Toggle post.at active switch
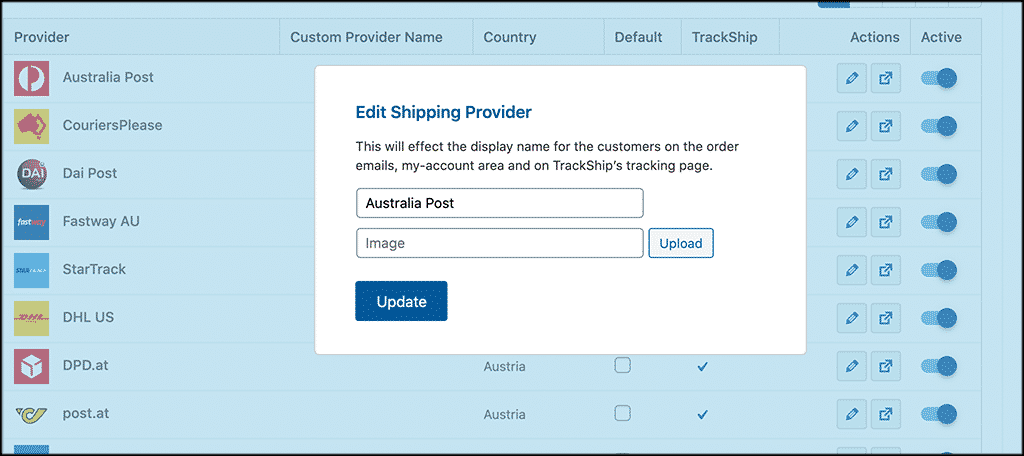This screenshot has width=1024, height=456. click(939, 414)
